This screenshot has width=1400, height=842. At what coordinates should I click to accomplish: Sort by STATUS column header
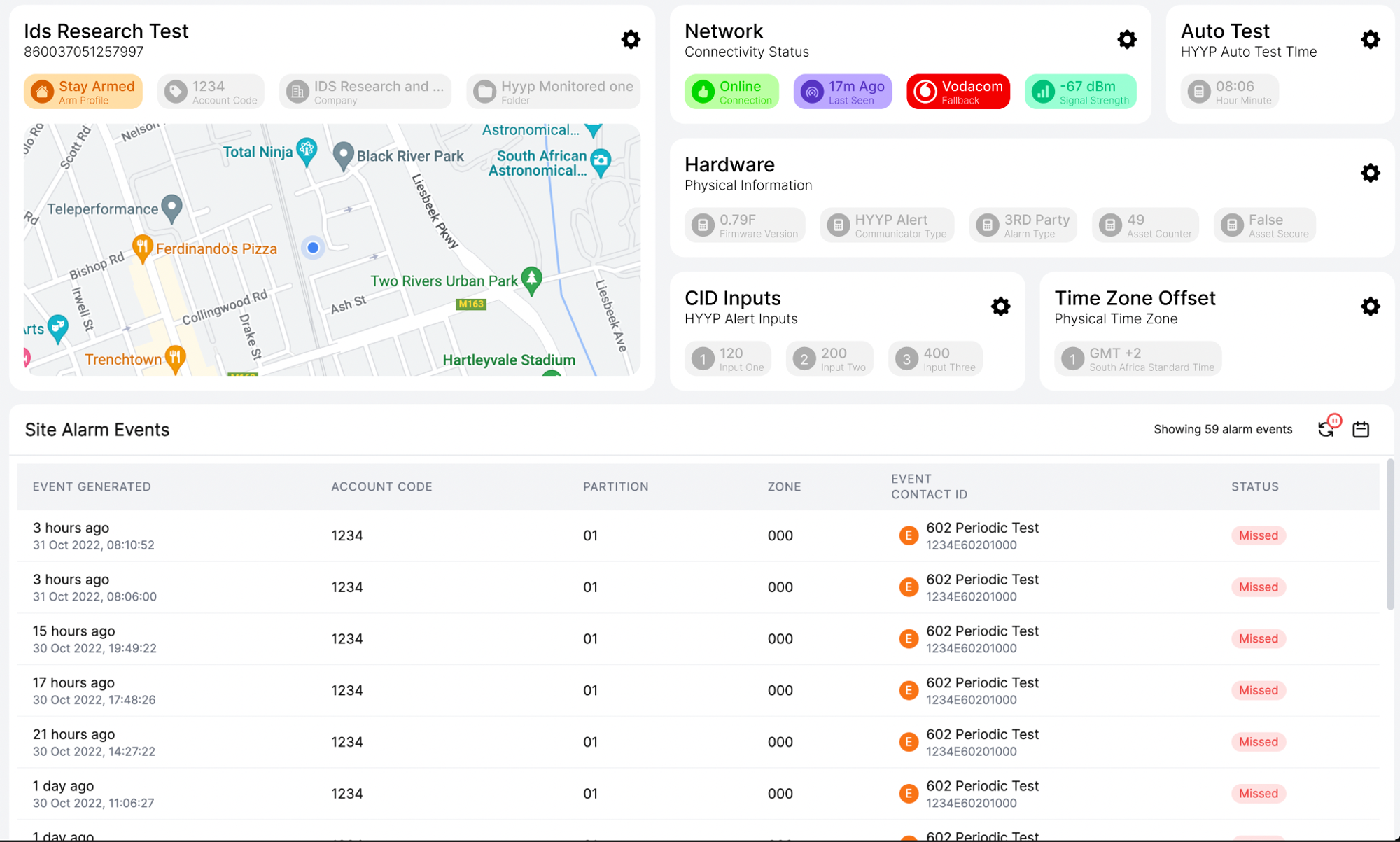pos(1255,486)
